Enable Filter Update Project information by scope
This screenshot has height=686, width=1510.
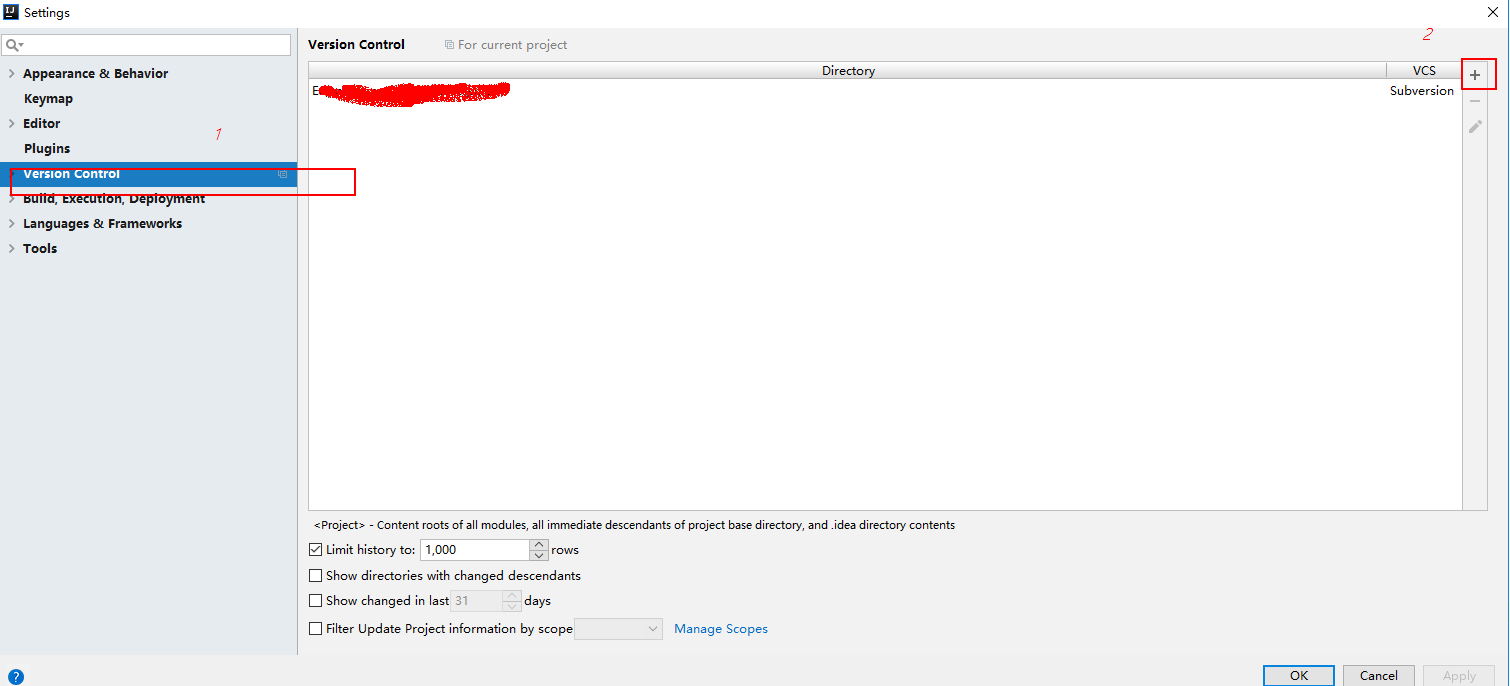click(316, 629)
